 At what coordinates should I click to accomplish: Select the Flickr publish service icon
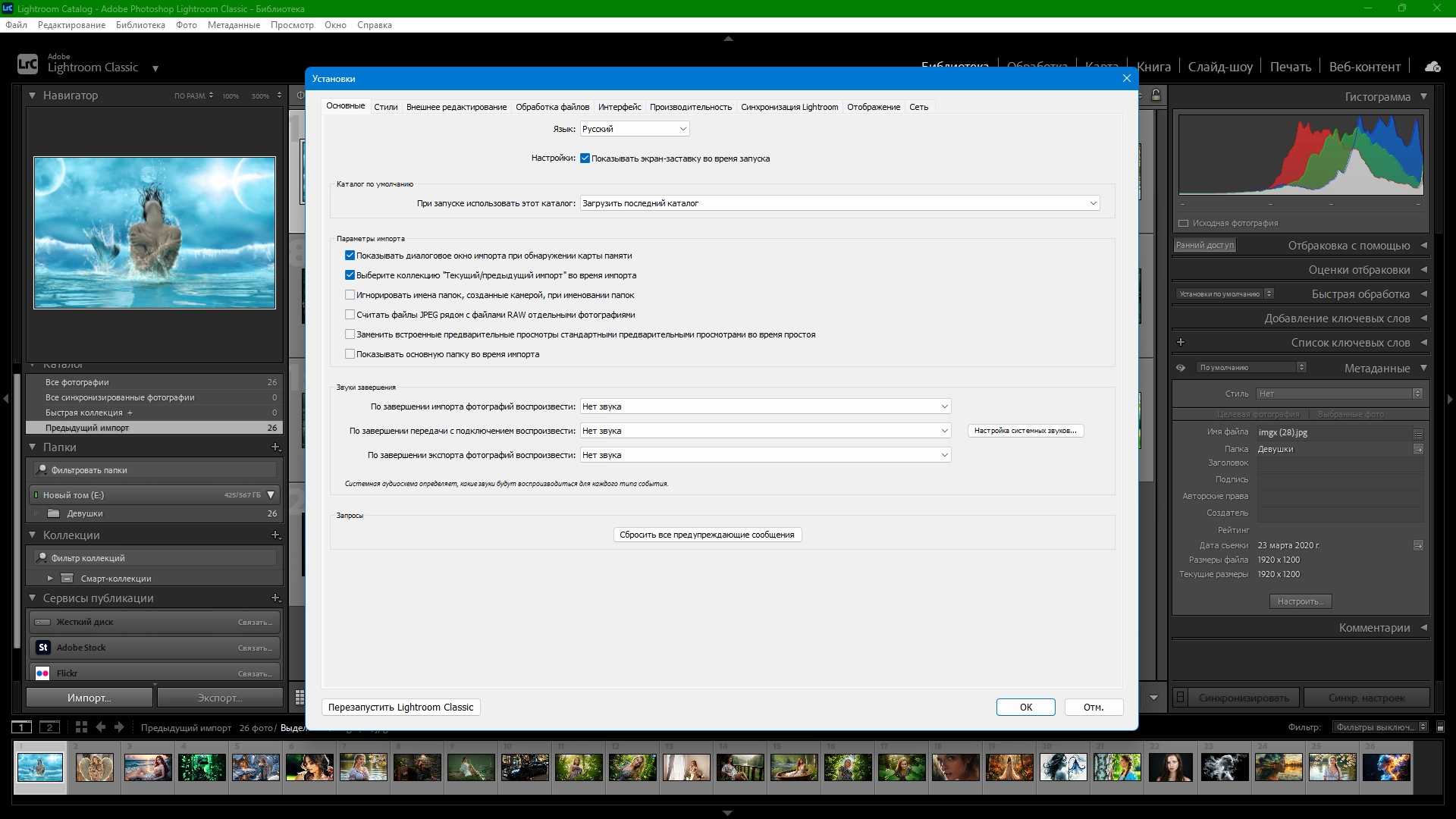[x=42, y=673]
